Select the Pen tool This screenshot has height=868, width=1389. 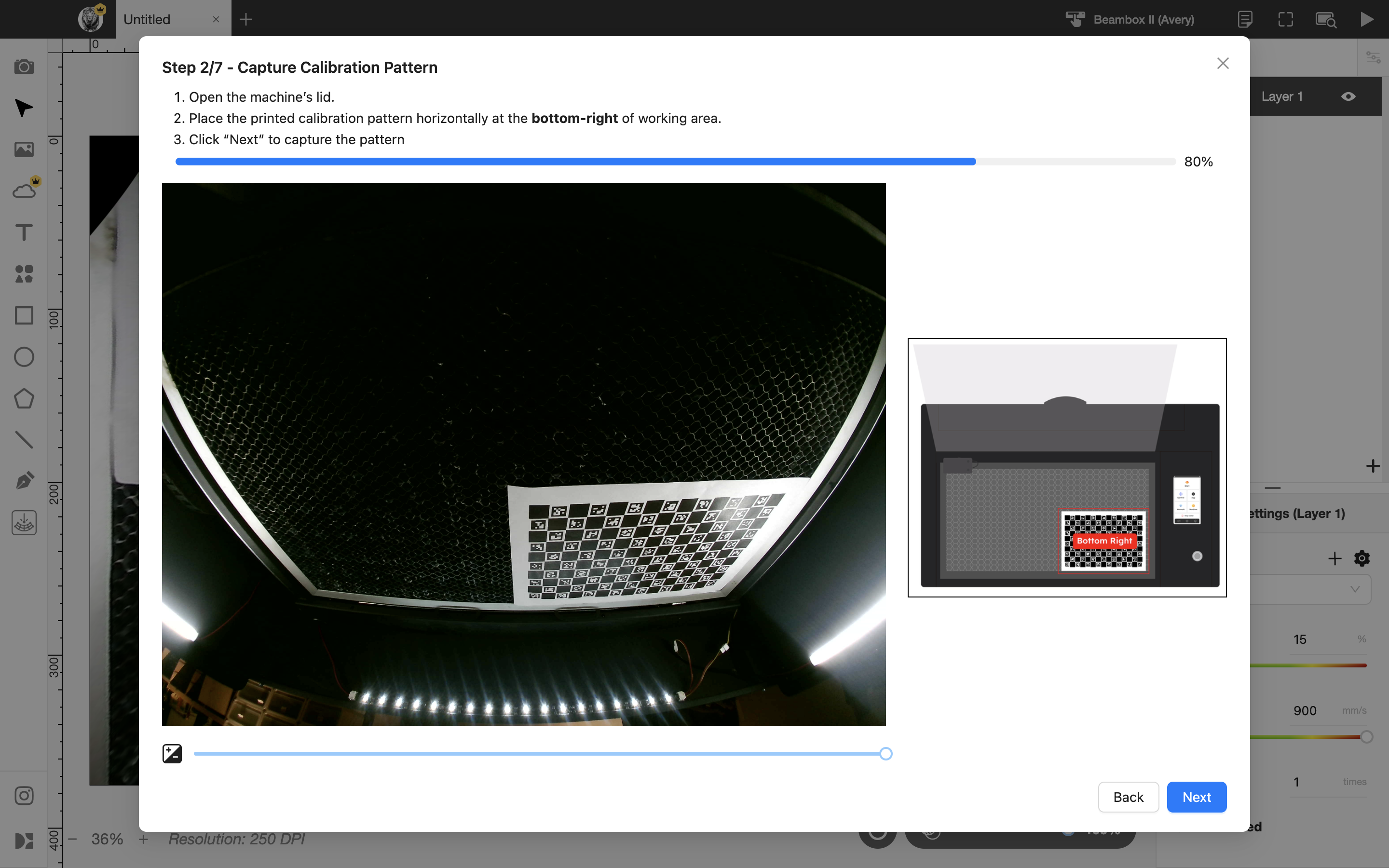24,481
